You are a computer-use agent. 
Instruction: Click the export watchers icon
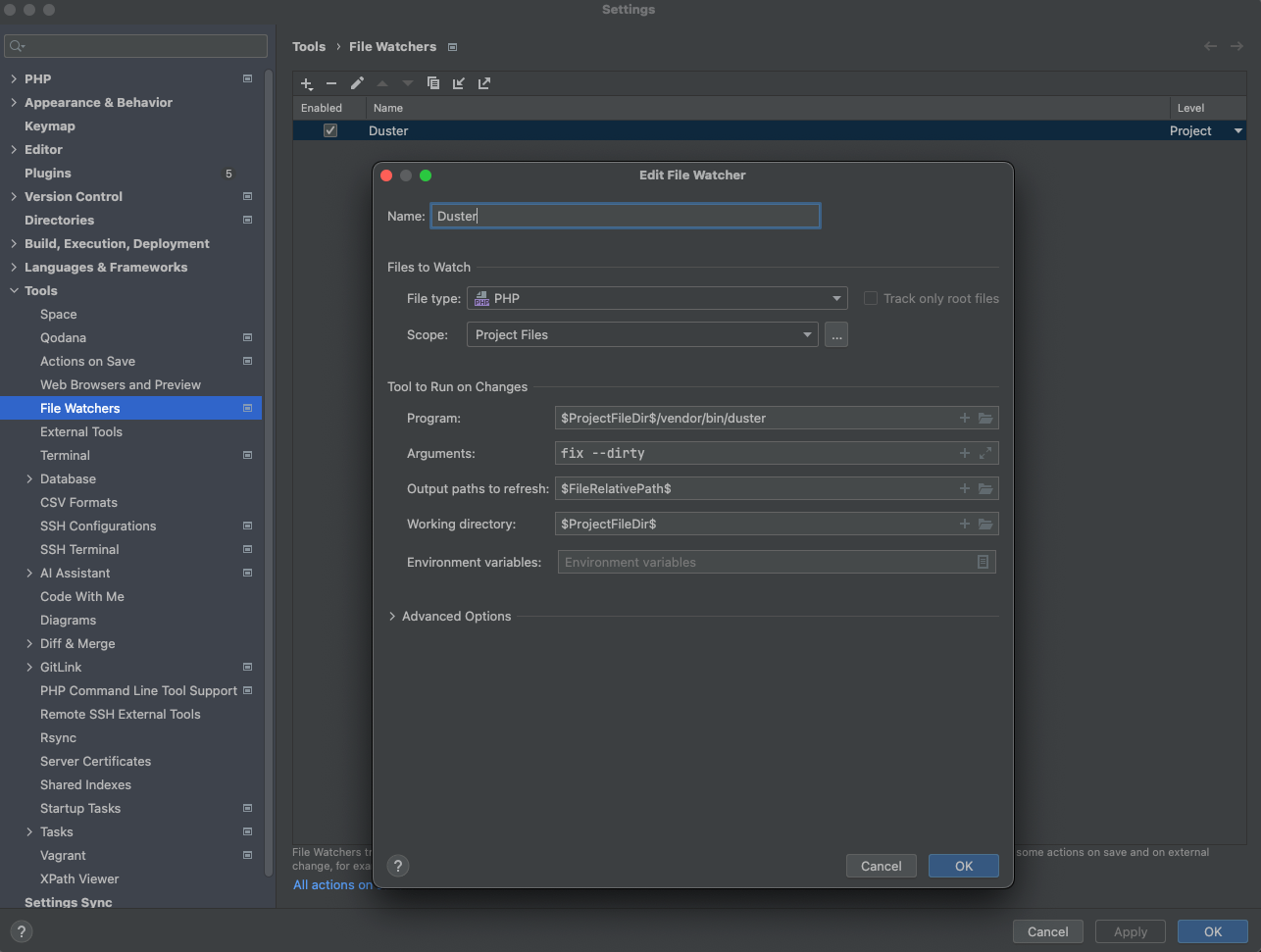tap(483, 83)
